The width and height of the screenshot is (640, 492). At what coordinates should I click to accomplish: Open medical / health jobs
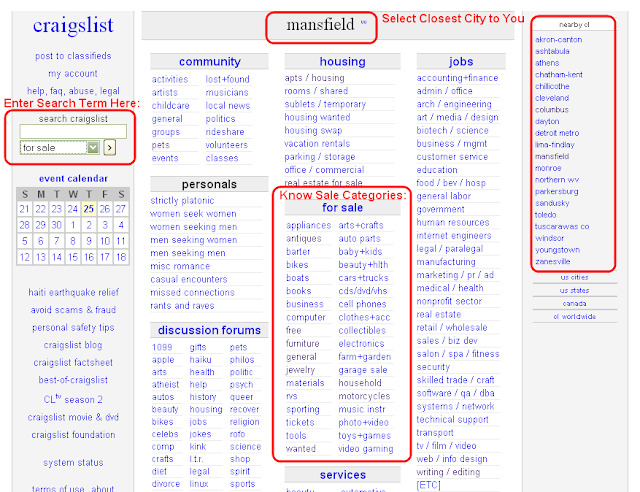coord(450,288)
